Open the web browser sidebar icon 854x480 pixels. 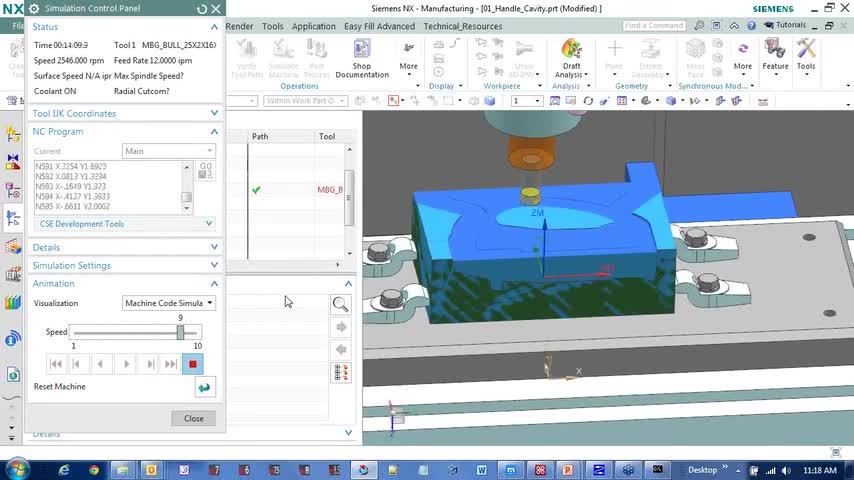tap(13, 374)
